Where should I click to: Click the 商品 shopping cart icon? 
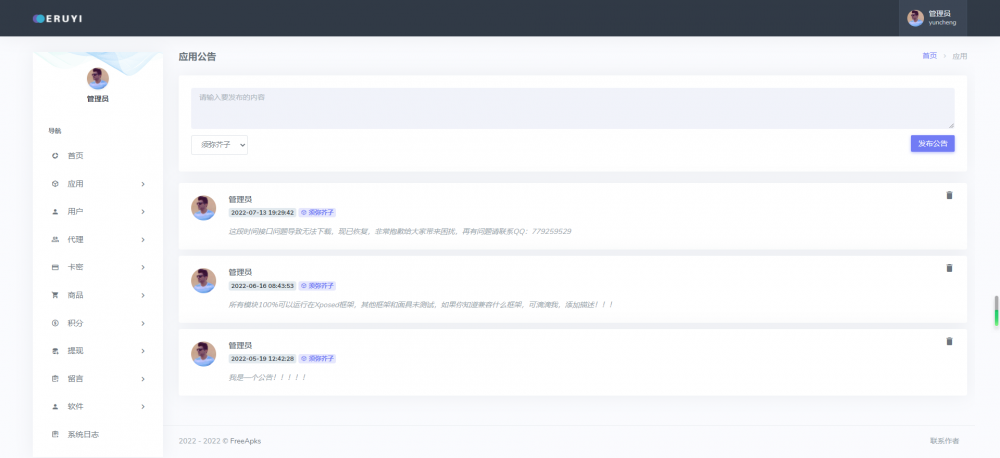(55, 295)
